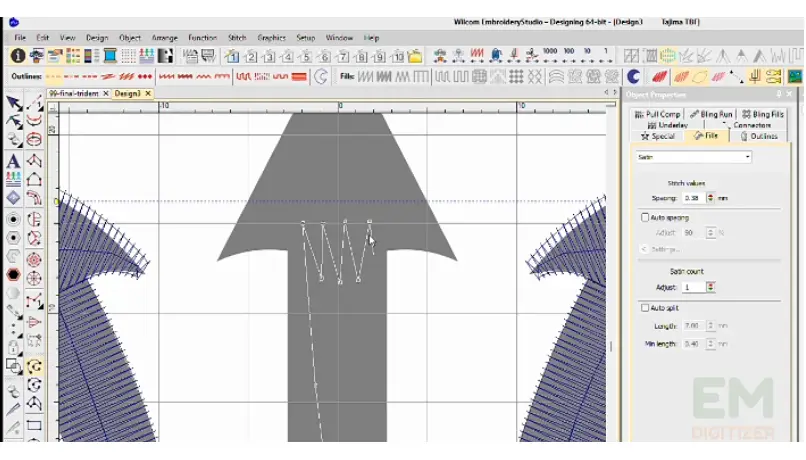
Task: Toggle colorway 1 button
Action: (232, 56)
